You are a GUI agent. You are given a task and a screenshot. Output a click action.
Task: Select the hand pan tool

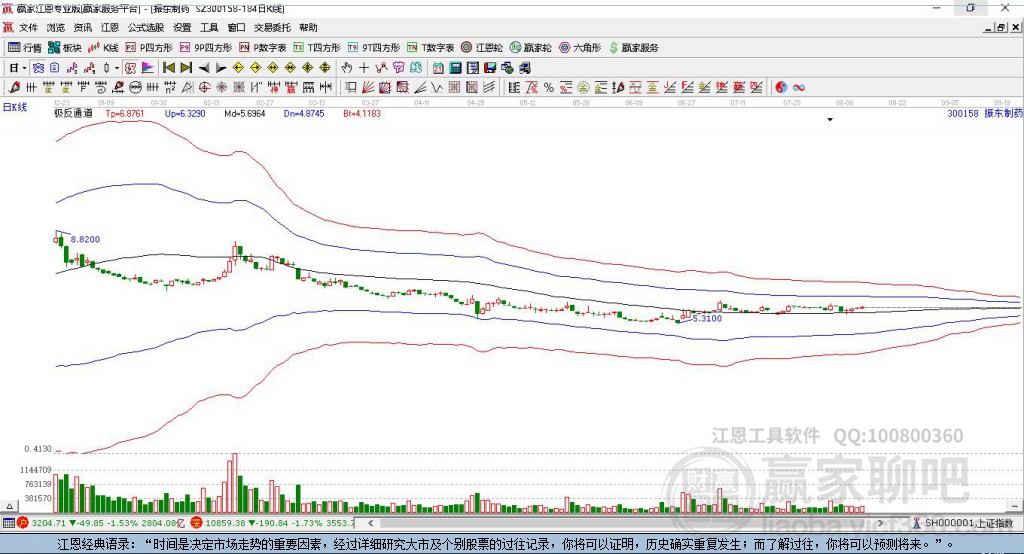[x=347, y=68]
